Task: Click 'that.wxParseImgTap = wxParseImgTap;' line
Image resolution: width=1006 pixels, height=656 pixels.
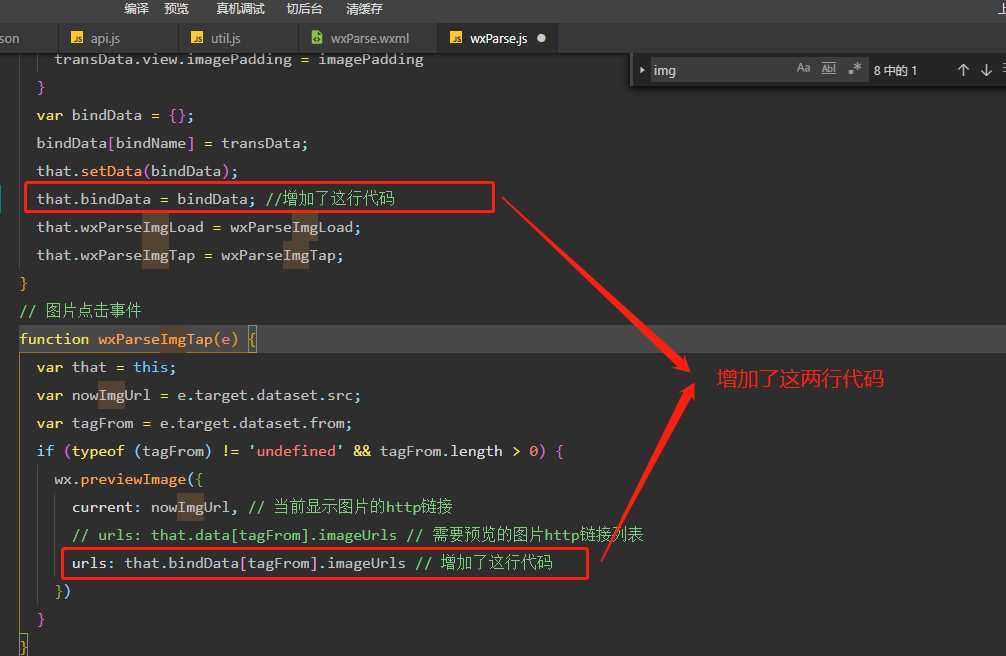Action: 190,255
